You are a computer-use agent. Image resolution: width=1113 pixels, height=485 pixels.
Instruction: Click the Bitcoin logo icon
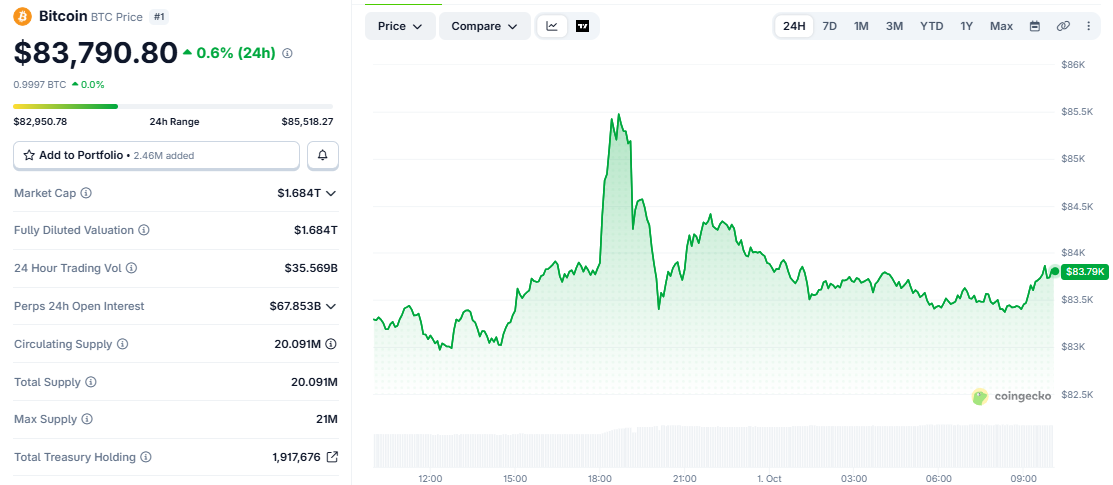pos(23,16)
